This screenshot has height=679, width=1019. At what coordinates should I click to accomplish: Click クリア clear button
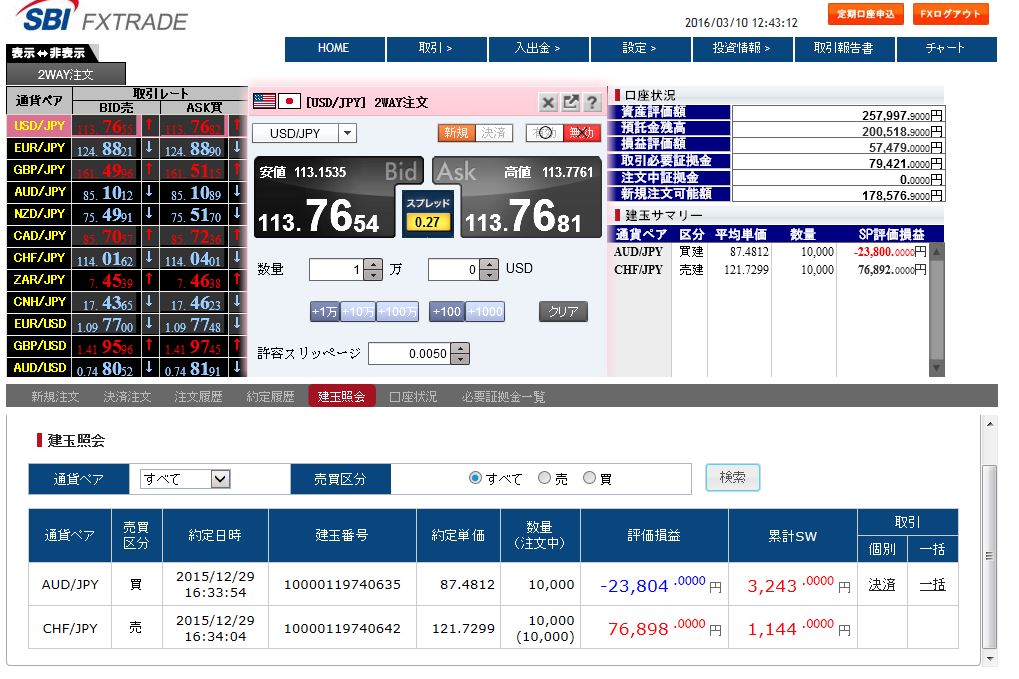click(563, 312)
